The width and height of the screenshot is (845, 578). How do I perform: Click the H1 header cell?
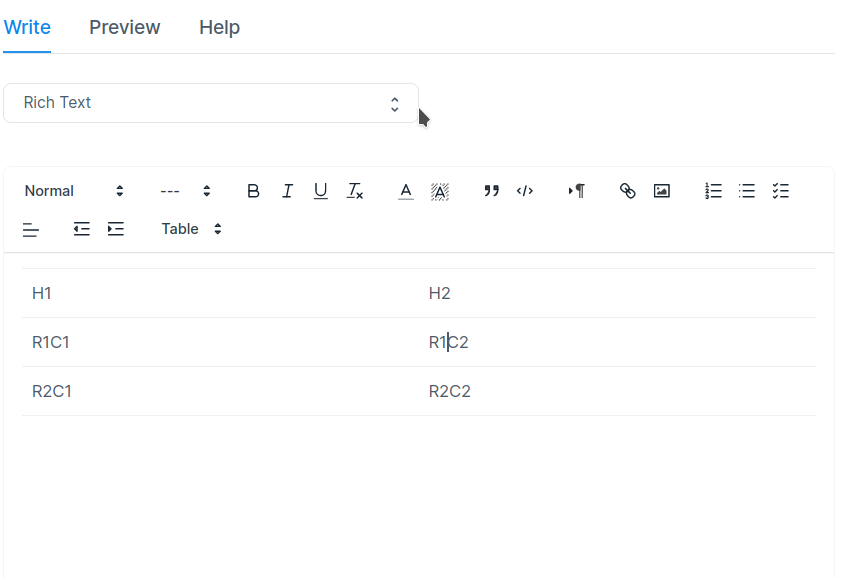(x=220, y=294)
